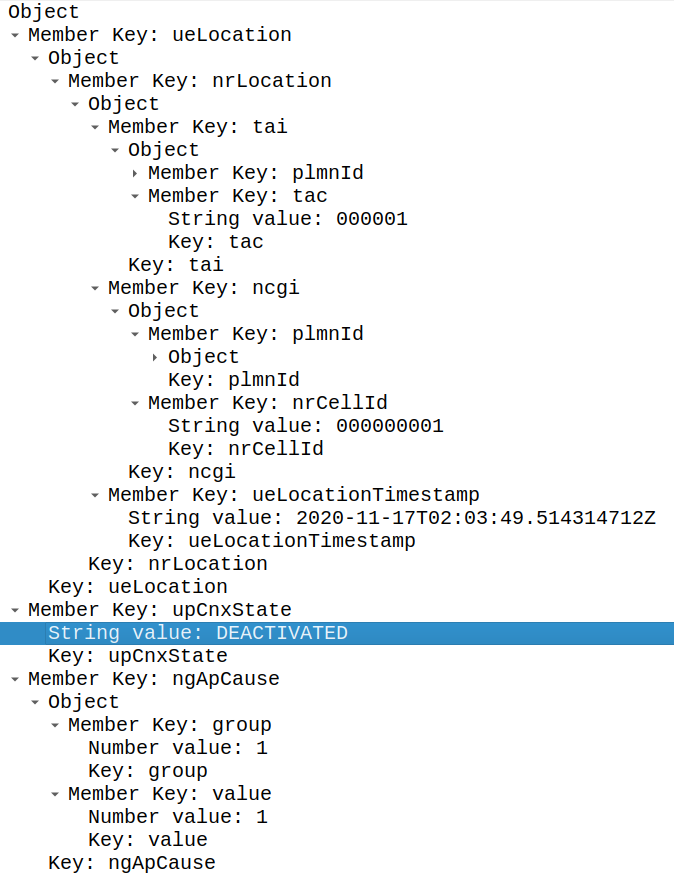Viewport: 674px width, 881px height.
Task: Collapse the ueLocation Member node
Action: tap(14, 35)
